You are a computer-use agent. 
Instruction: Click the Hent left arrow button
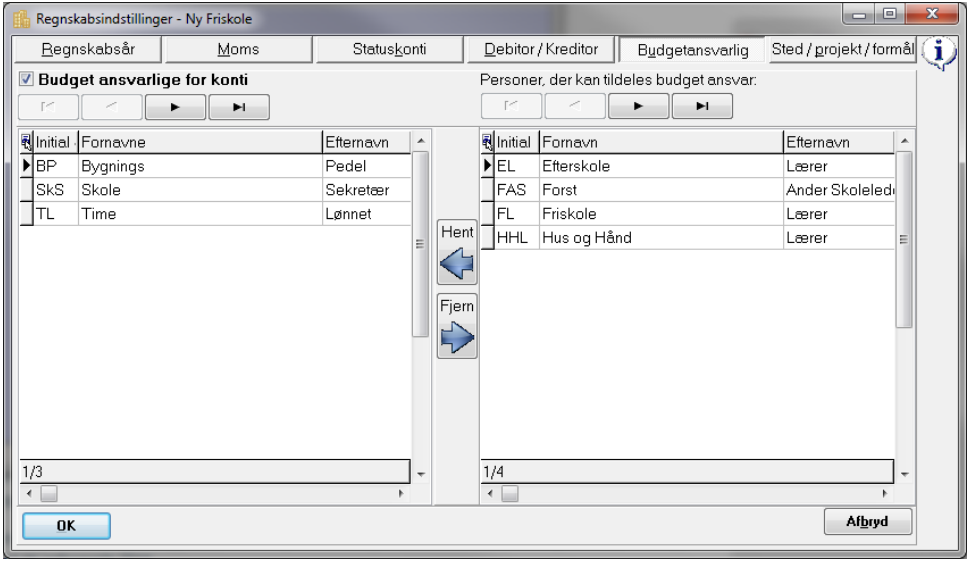point(457,252)
